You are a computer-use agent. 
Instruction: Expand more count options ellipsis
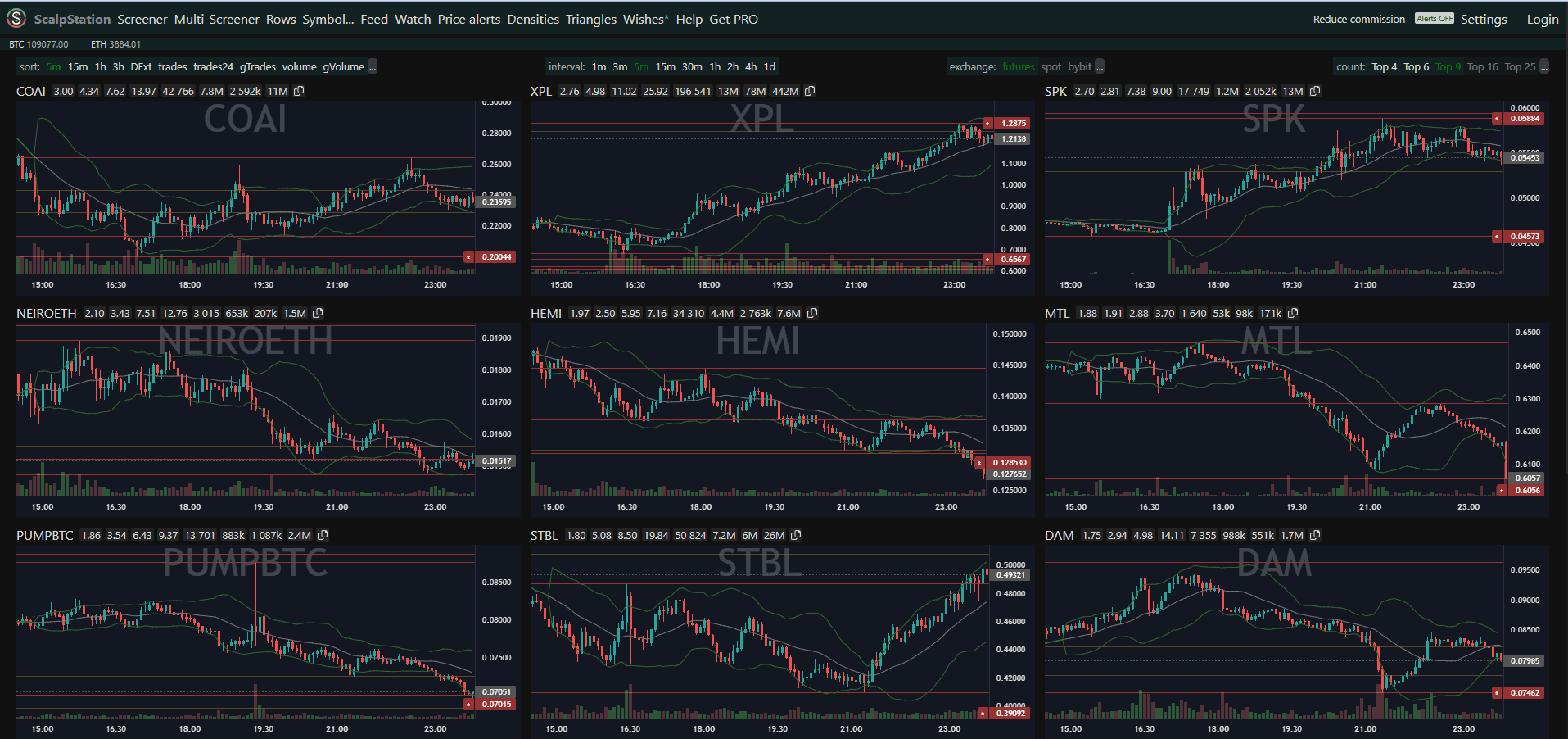tap(1544, 66)
